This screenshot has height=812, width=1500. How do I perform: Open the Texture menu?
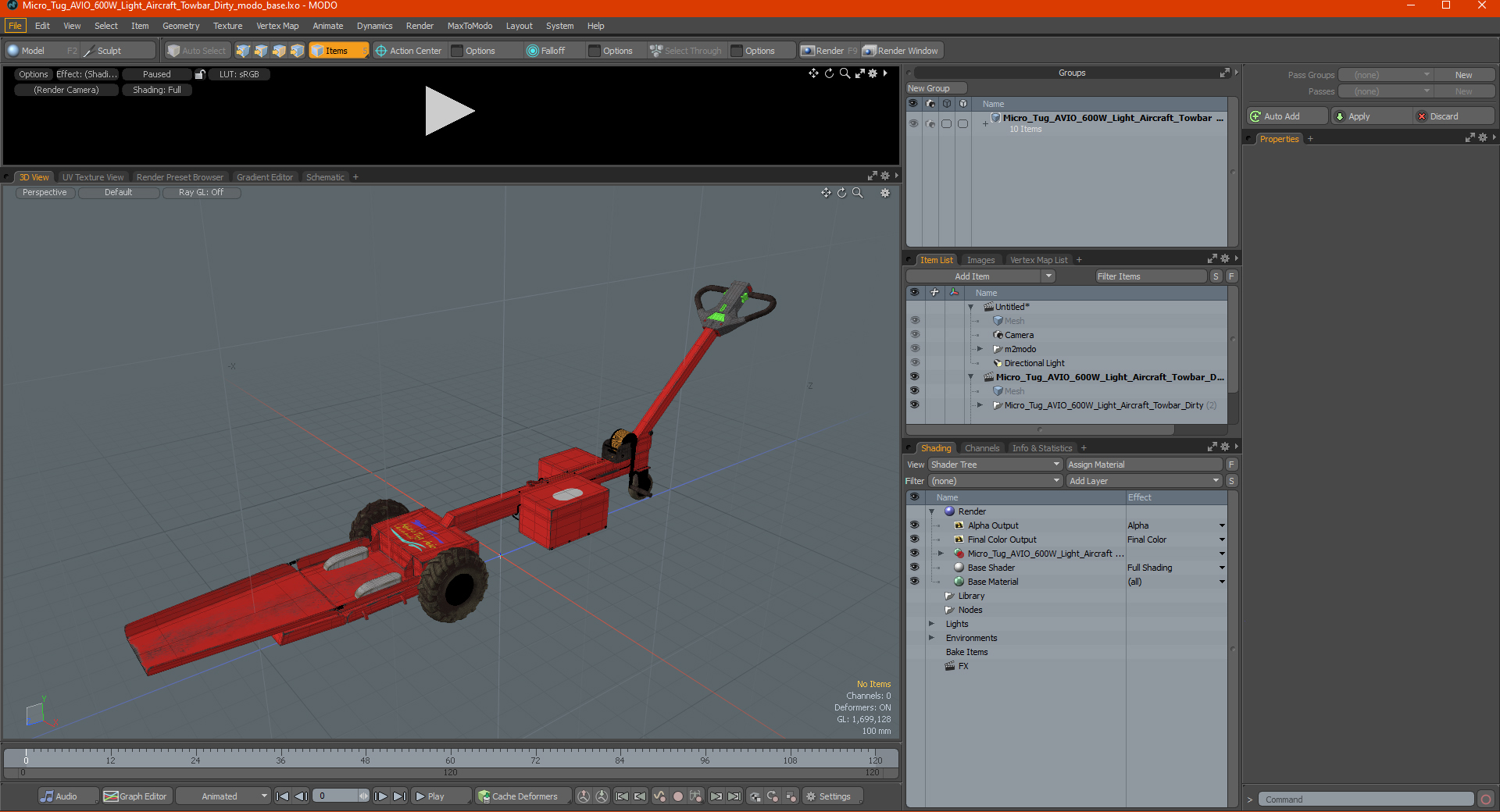point(227,26)
